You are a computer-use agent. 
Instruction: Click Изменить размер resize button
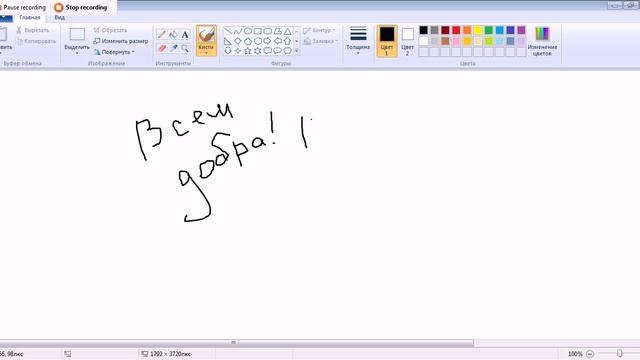121,41
